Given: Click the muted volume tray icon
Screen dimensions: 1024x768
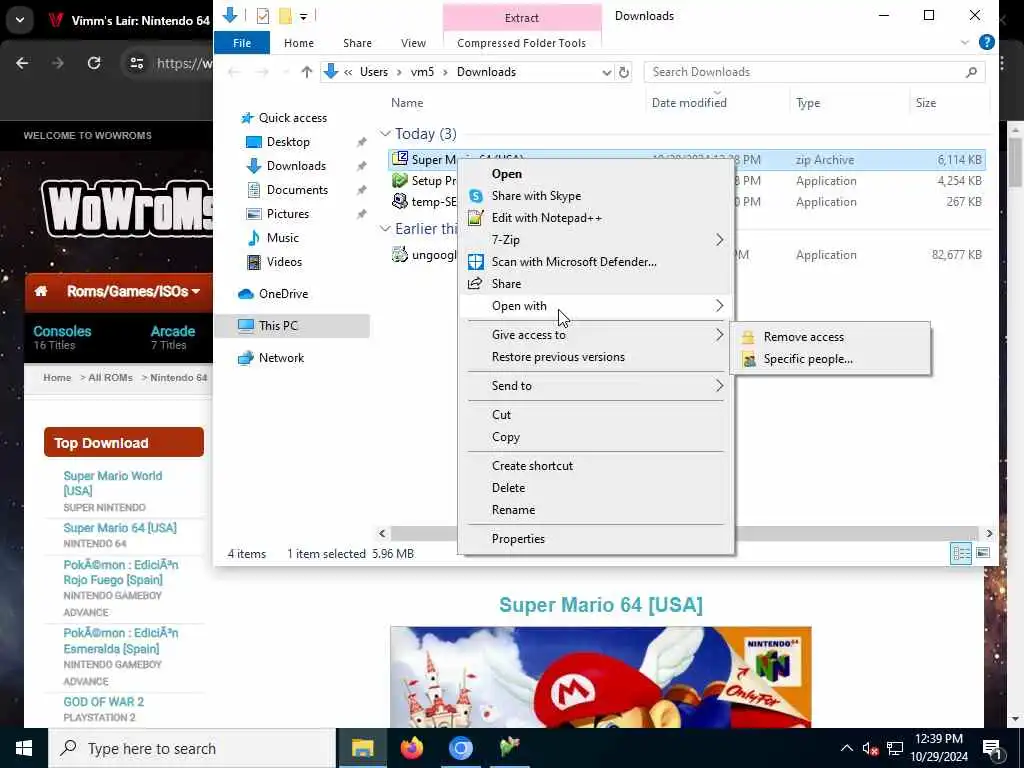Looking at the screenshot, I should click(x=870, y=749).
